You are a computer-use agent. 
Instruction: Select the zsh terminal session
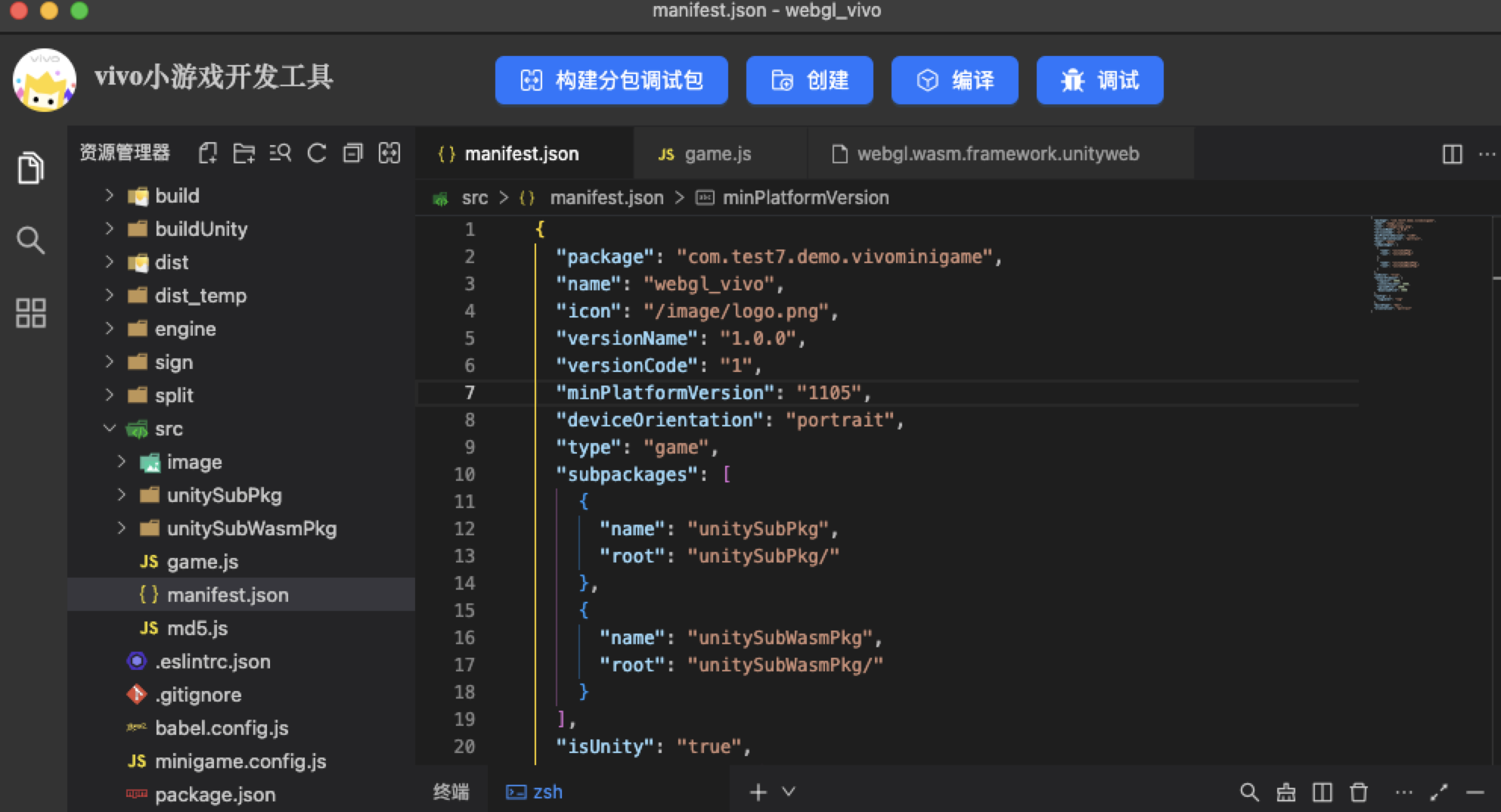(x=535, y=792)
